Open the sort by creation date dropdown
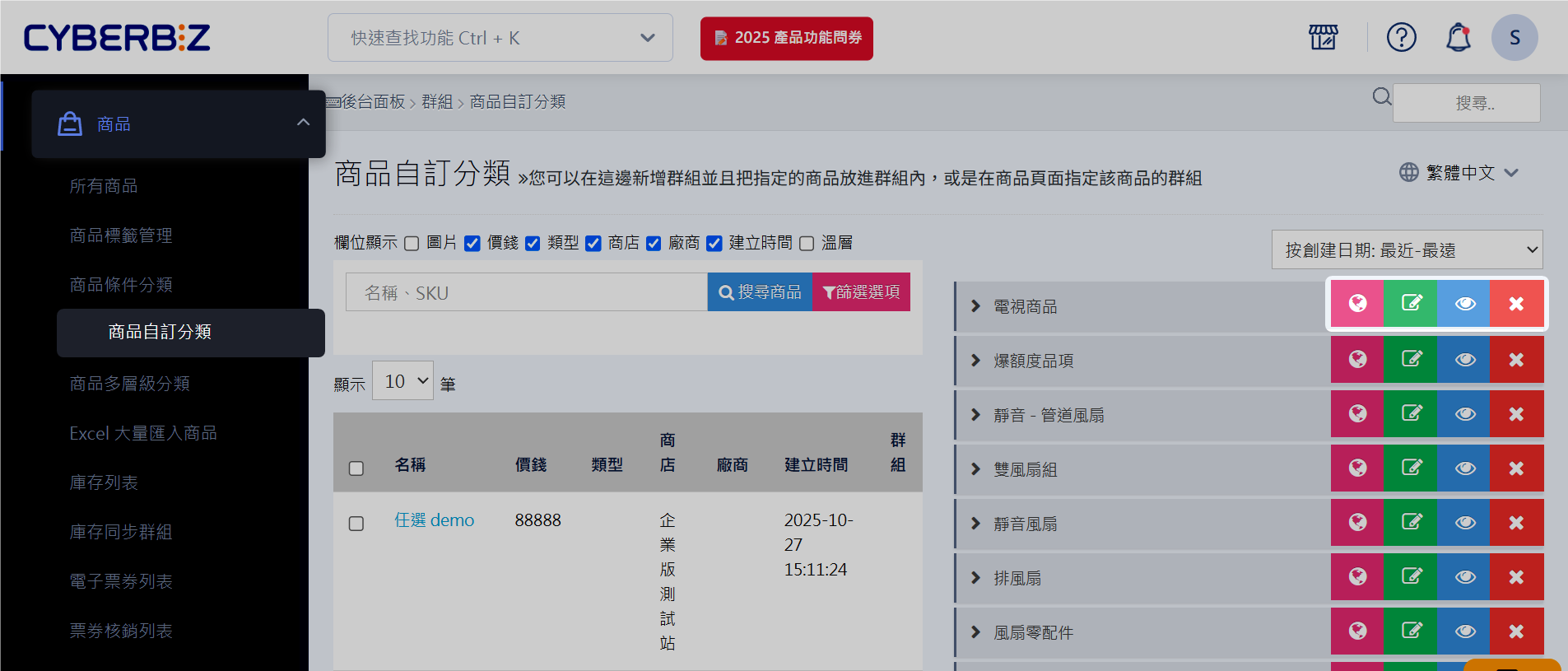Screen dimensions: 1568x671 (1407, 249)
